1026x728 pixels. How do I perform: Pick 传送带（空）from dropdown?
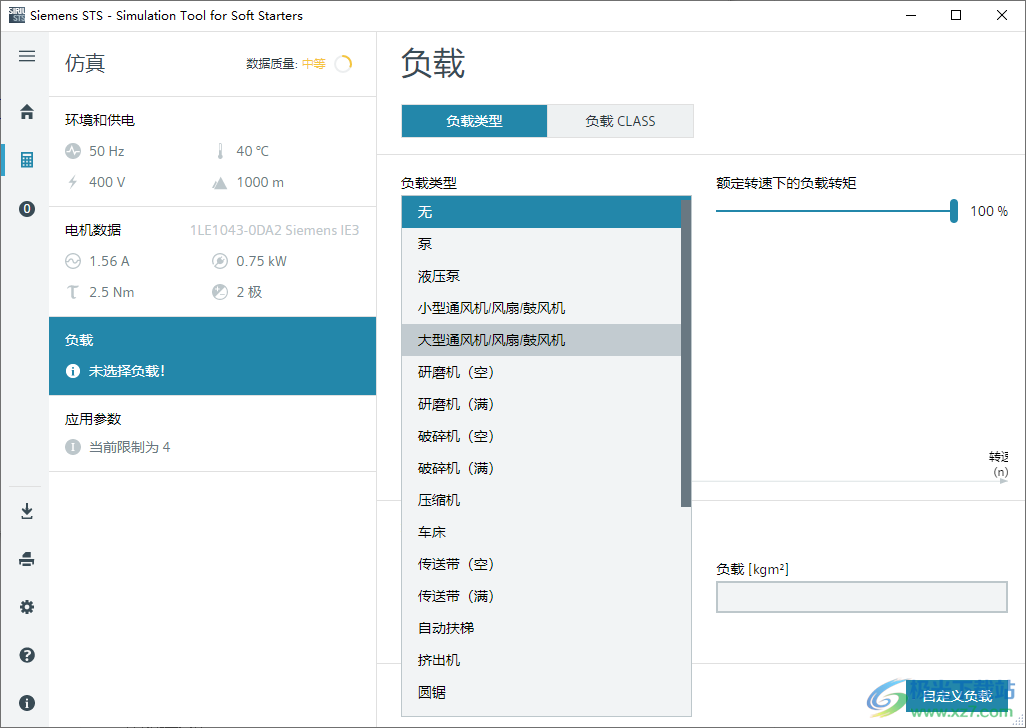pos(541,564)
